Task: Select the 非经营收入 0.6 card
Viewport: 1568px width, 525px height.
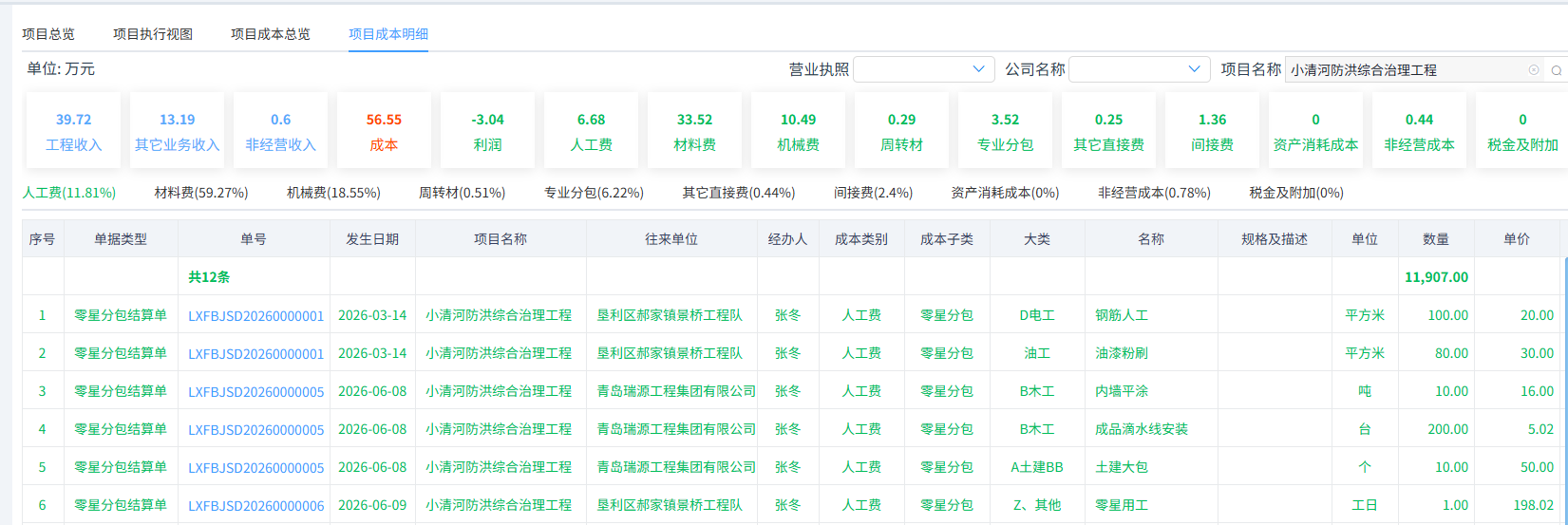Action: [x=280, y=131]
